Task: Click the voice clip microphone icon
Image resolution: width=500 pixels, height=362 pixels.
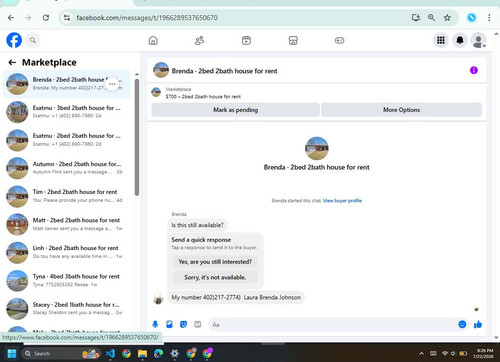Action: 155,324
